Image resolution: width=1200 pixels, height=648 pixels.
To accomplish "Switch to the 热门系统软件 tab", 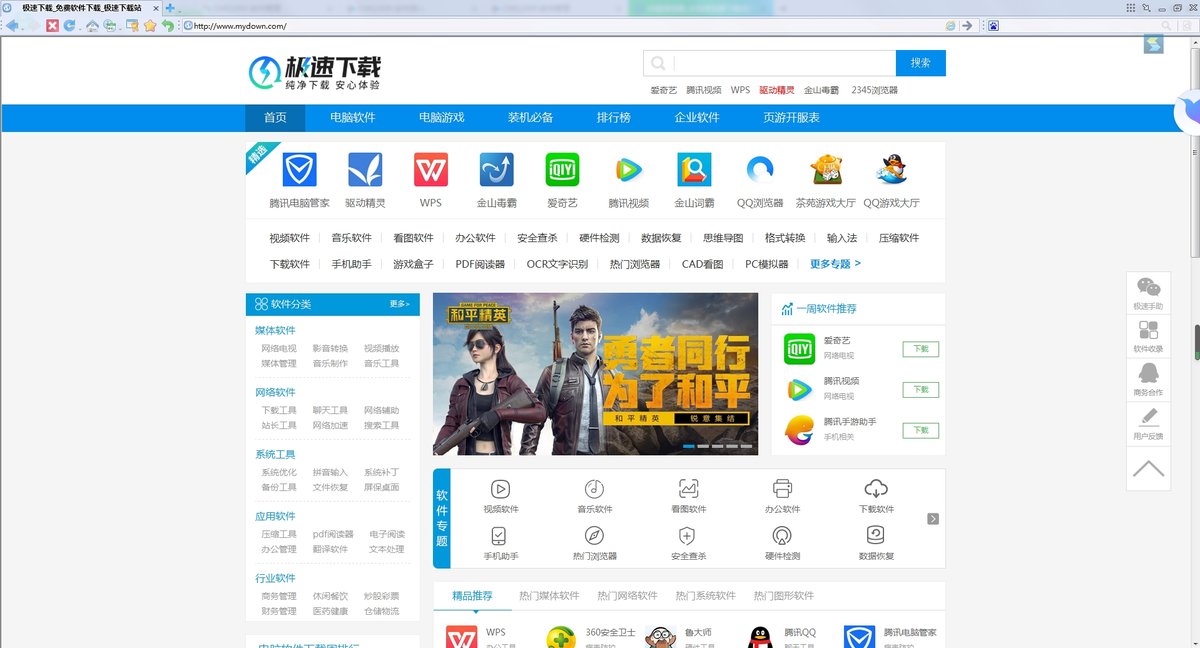I will (705, 596).
